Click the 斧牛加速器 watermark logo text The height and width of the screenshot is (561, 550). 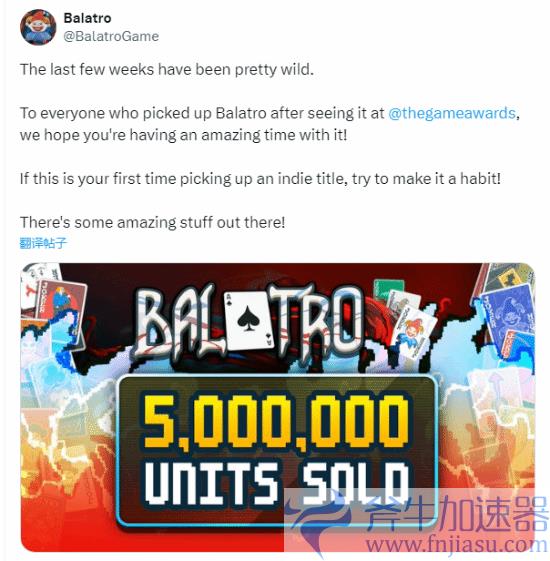[457, 514]
